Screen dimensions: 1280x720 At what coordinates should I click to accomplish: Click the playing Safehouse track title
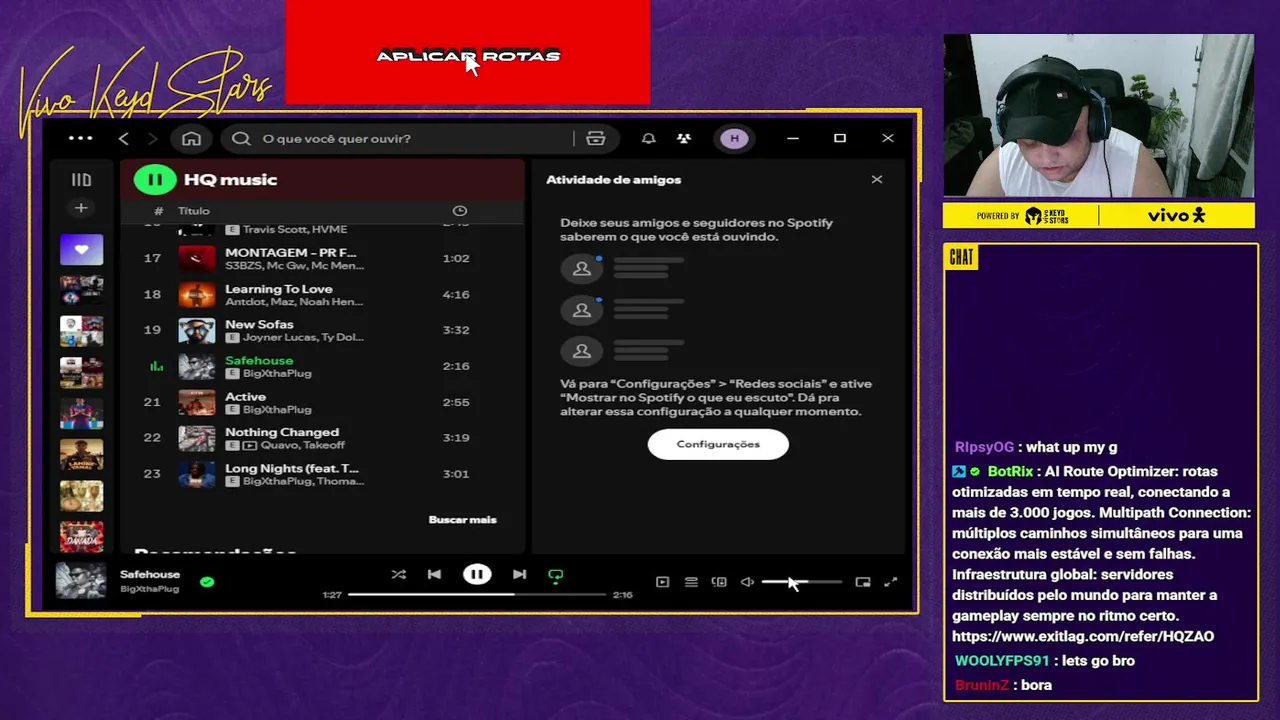pos(259,360)
